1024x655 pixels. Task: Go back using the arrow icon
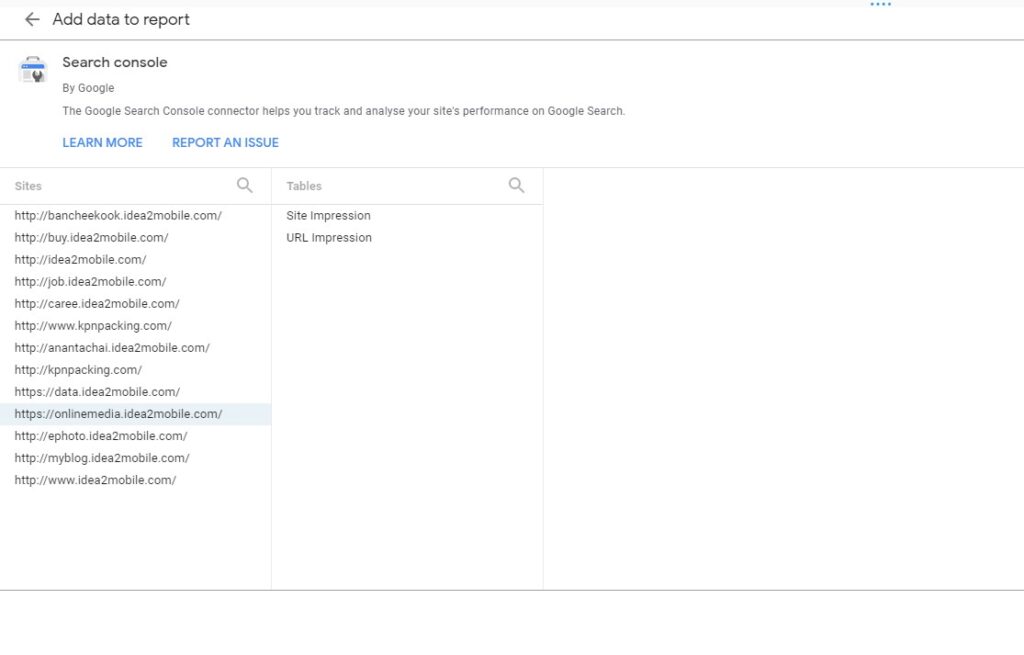click(32, 20)
